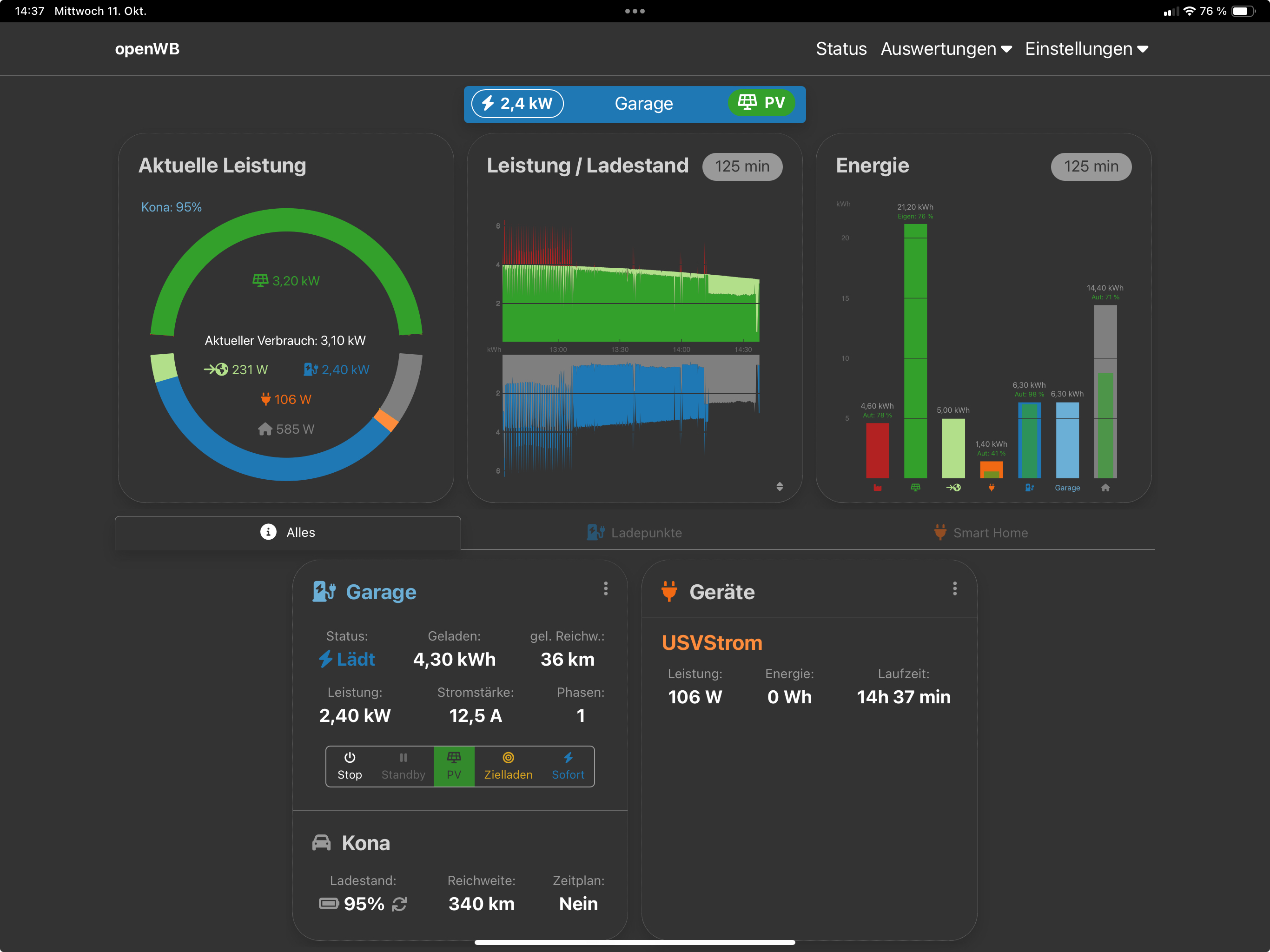Screen dimensions: 1270x952
Task: Click the house icon under the Energie chart
Action: pos(1105,488)
